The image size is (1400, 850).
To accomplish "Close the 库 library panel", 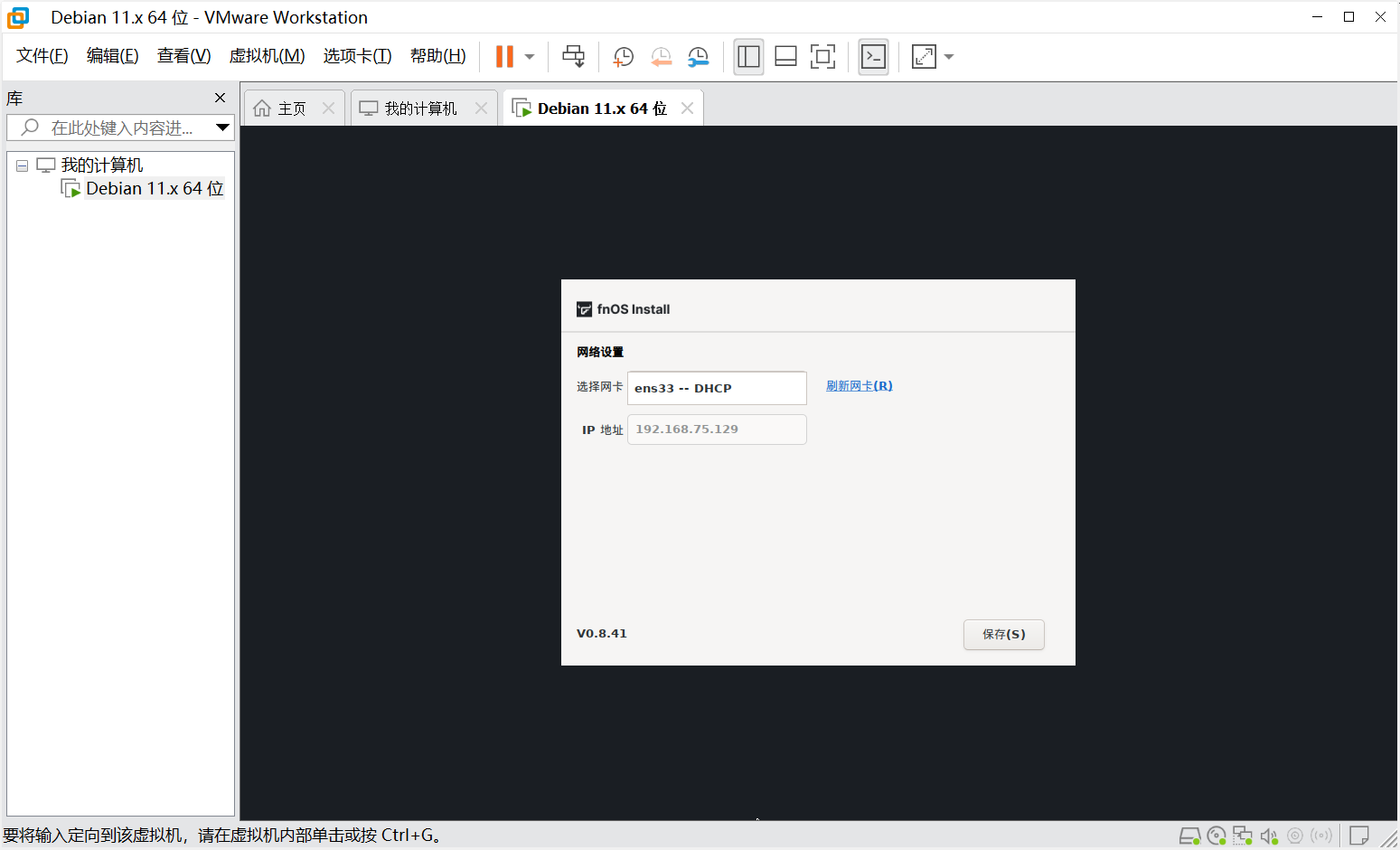I will (220, 98).
